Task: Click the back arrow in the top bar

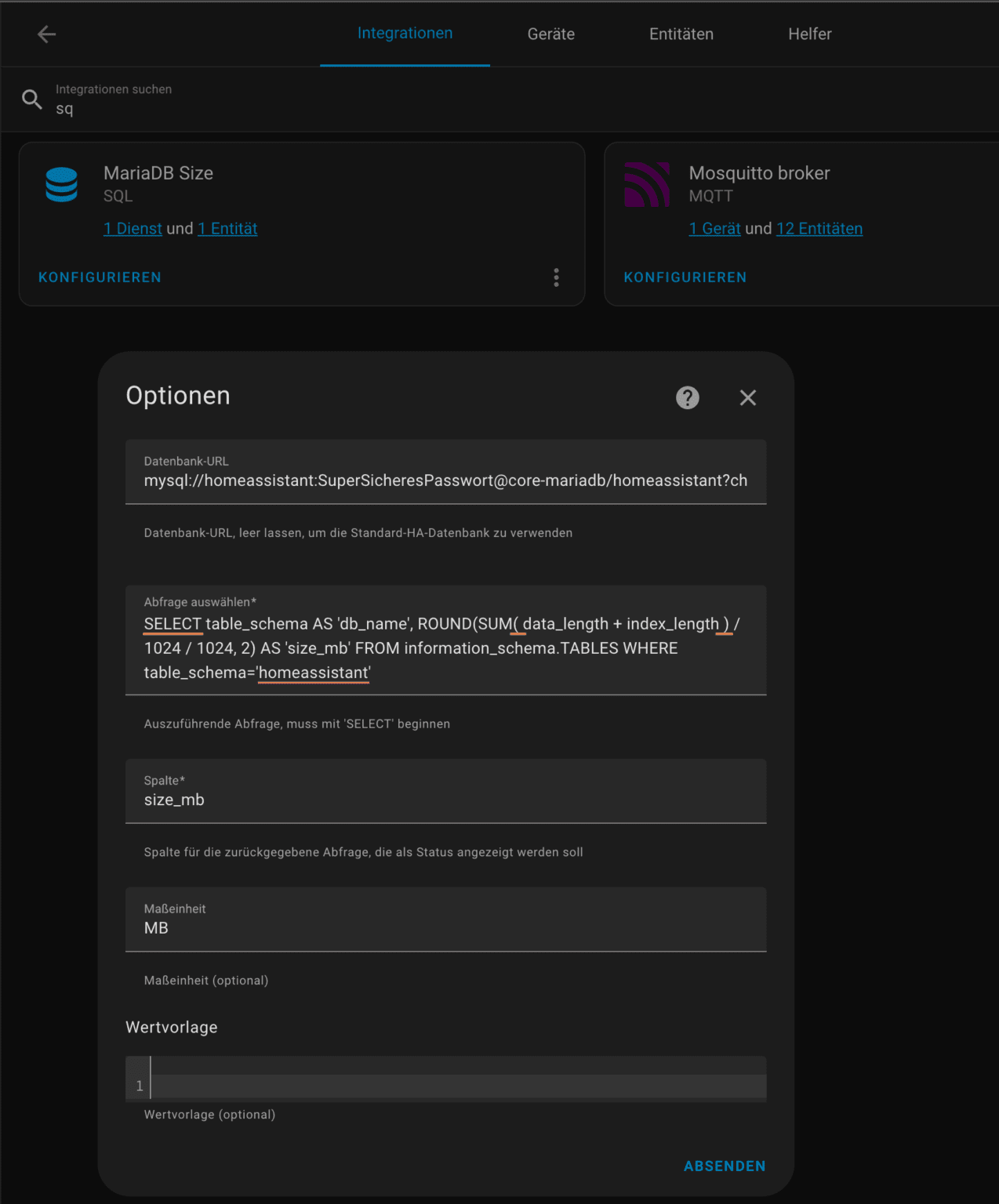Action: point(47,34)
